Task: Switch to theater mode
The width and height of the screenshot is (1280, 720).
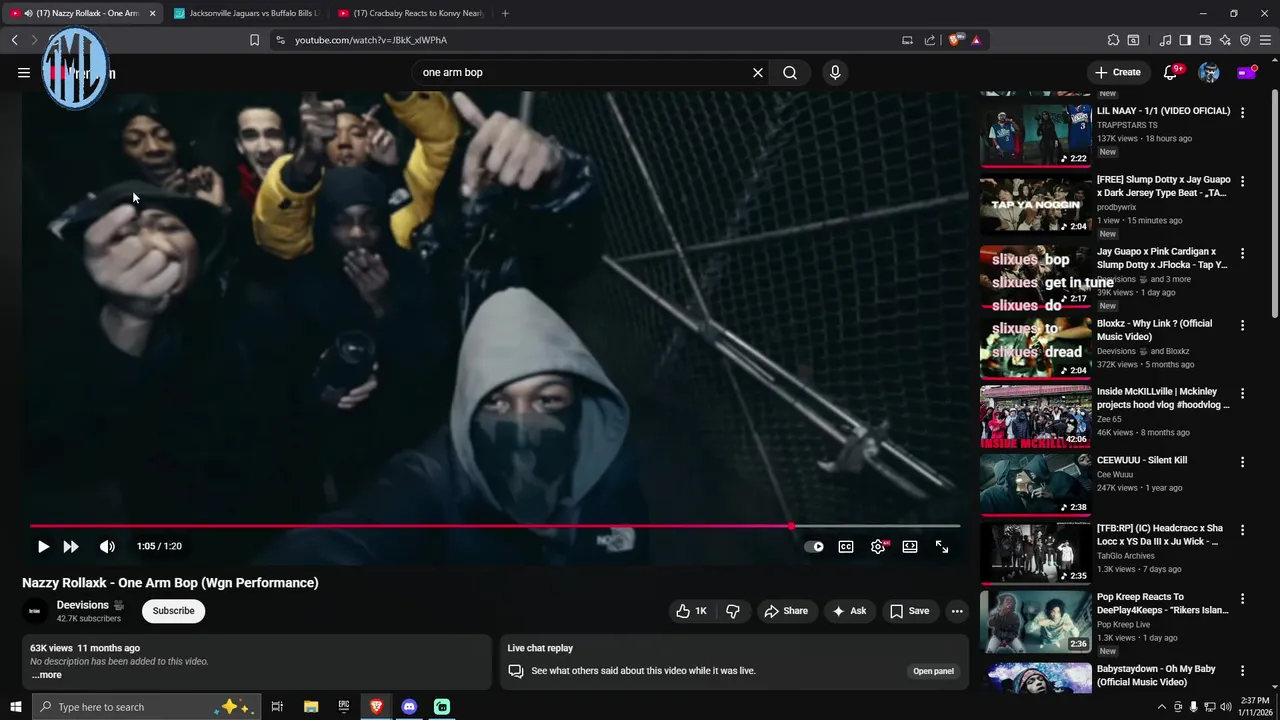Action: click(910, 547)
